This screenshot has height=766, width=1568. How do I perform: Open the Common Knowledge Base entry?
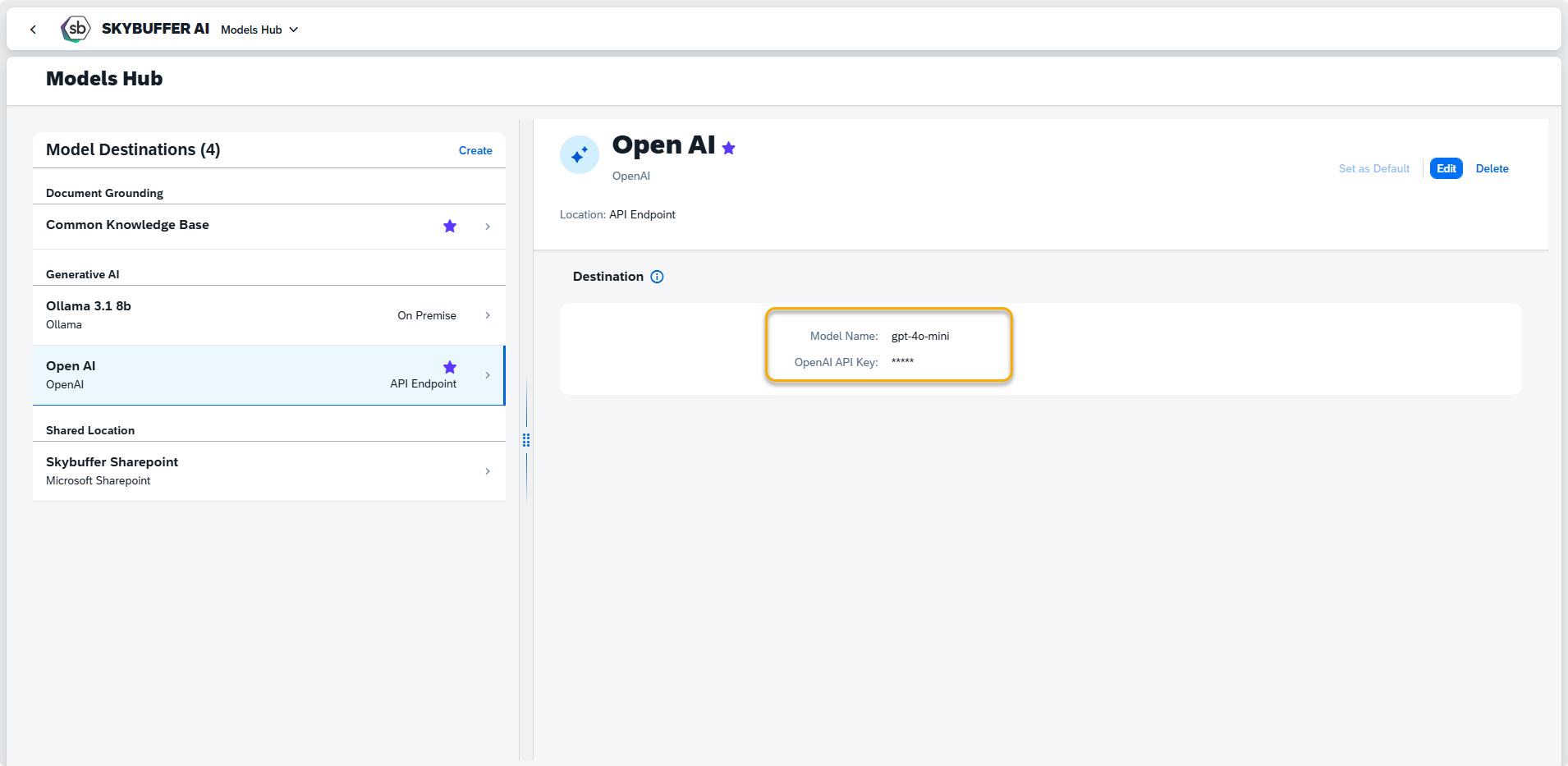(269, 226)
